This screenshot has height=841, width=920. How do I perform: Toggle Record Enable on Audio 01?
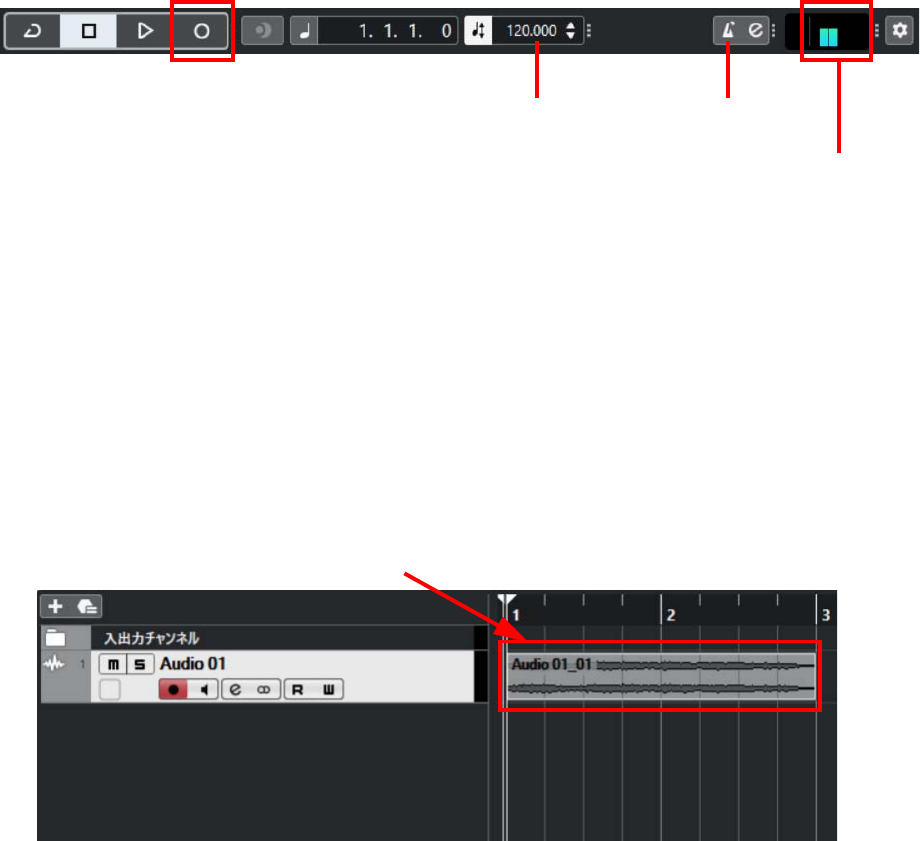(173, 689)
